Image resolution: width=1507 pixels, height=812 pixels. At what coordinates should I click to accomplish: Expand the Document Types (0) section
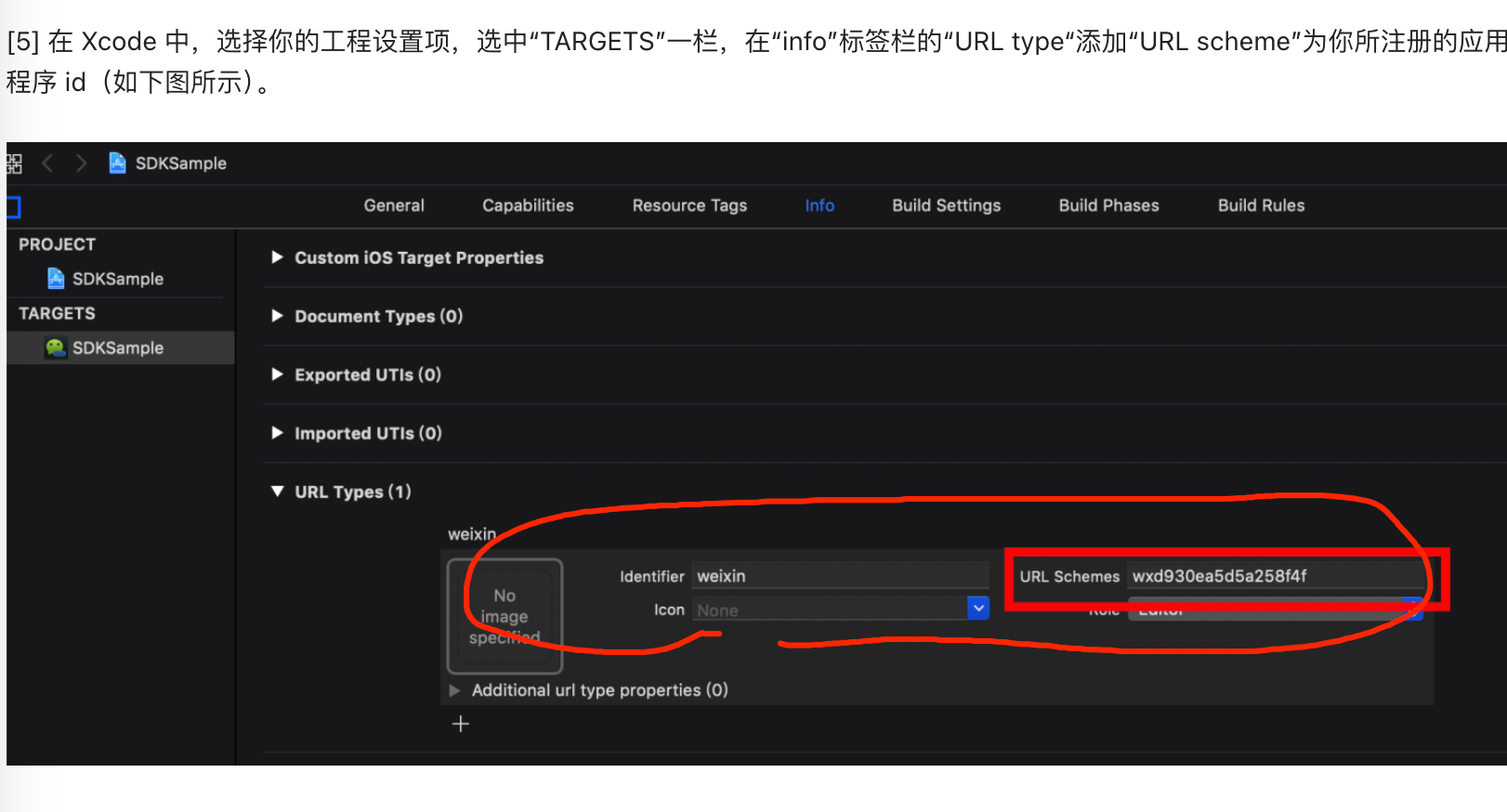click(277, 316)
